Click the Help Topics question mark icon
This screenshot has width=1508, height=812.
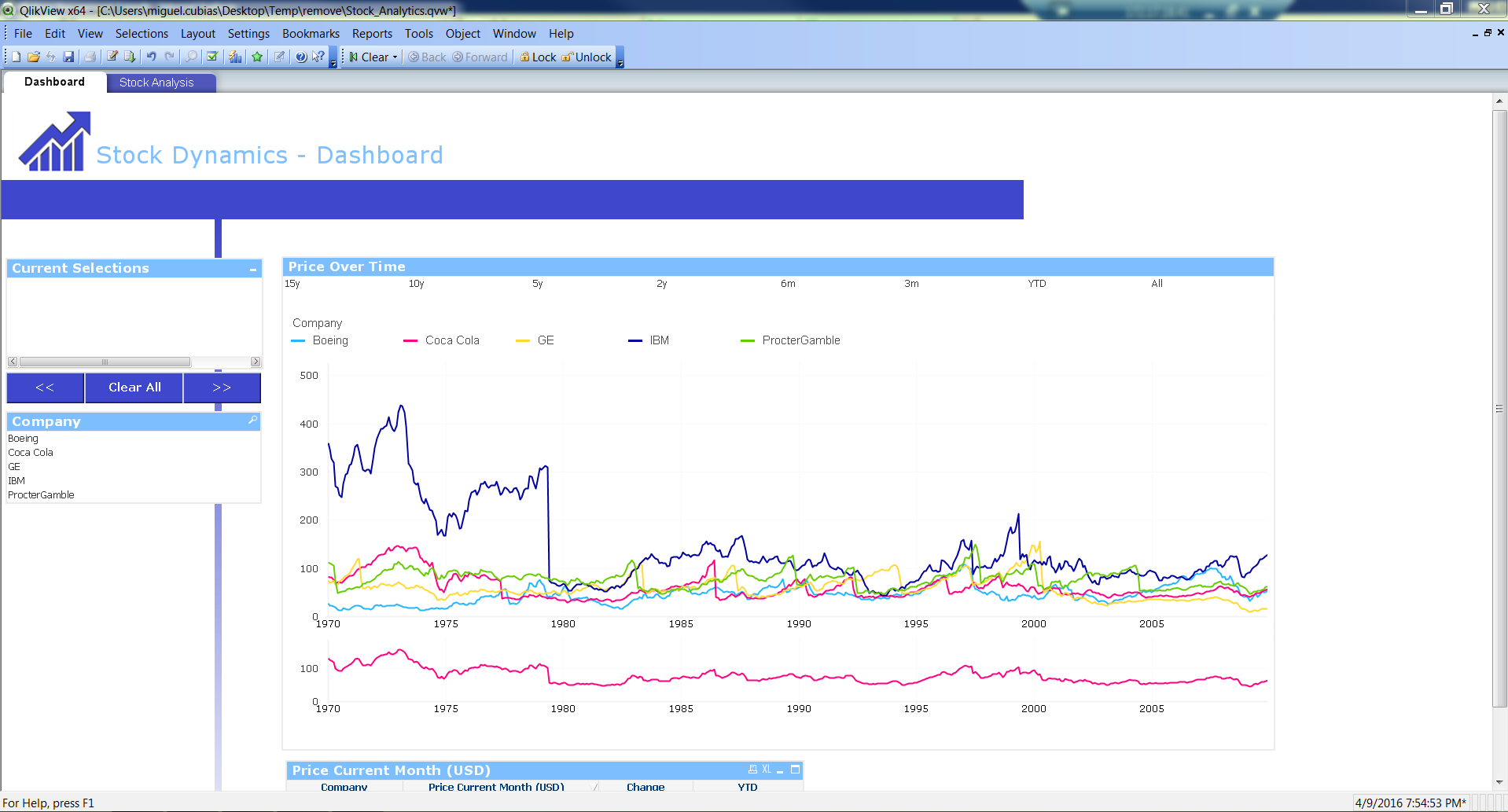point(301,57)
